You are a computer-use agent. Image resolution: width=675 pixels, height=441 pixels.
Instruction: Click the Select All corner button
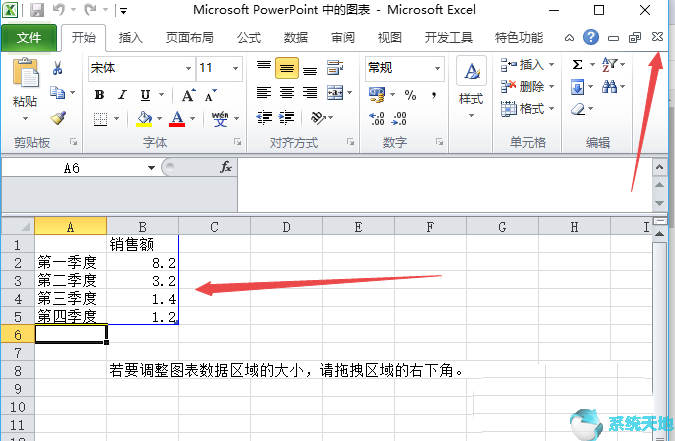click(18, 227)
